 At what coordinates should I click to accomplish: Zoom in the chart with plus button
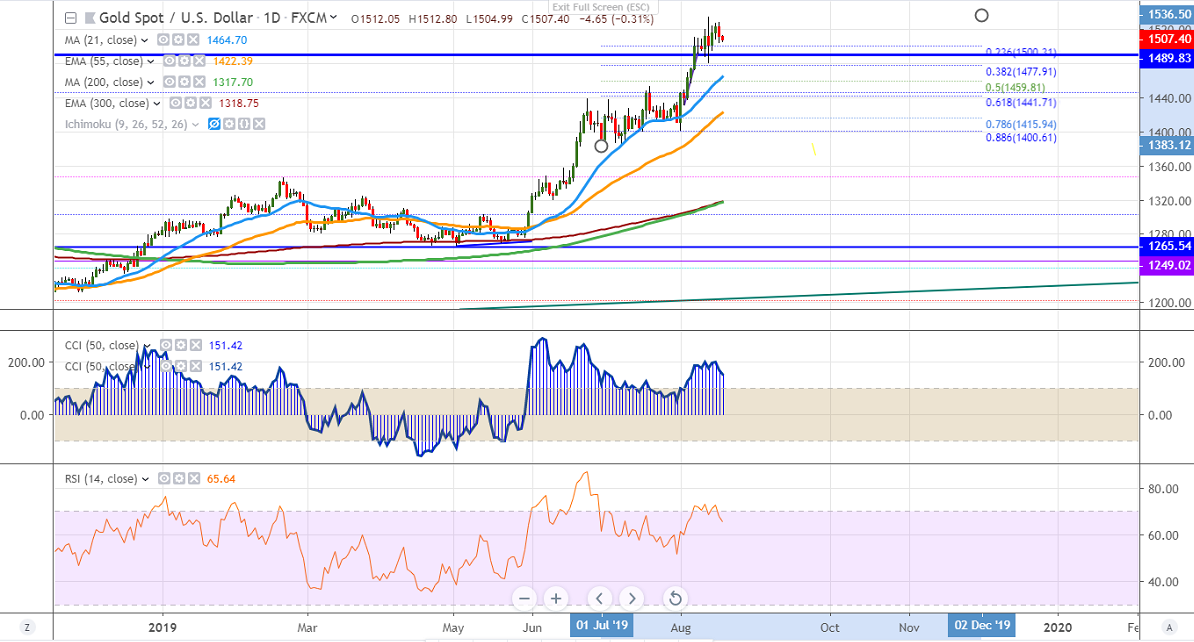[557, 598]
